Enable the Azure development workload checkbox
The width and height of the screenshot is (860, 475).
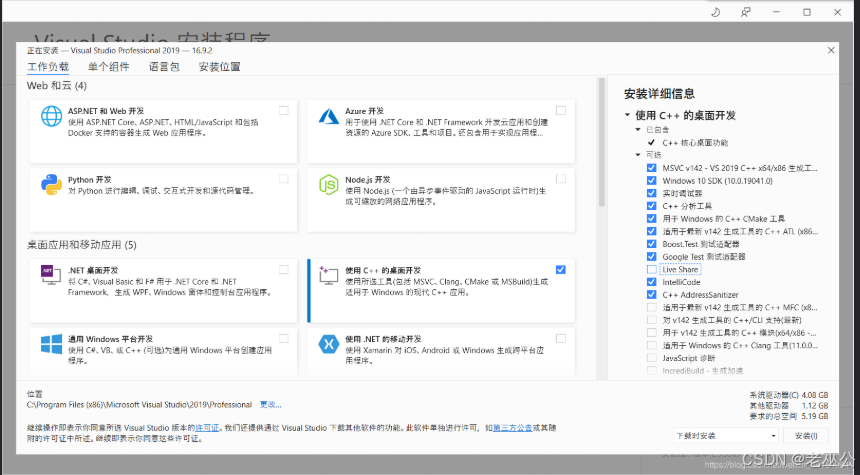pyautogui.click(x=561, y=110)
